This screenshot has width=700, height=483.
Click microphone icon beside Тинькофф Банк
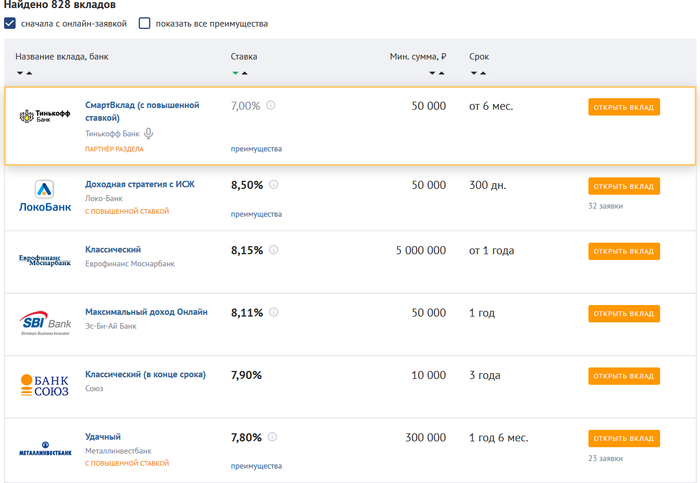149,133
